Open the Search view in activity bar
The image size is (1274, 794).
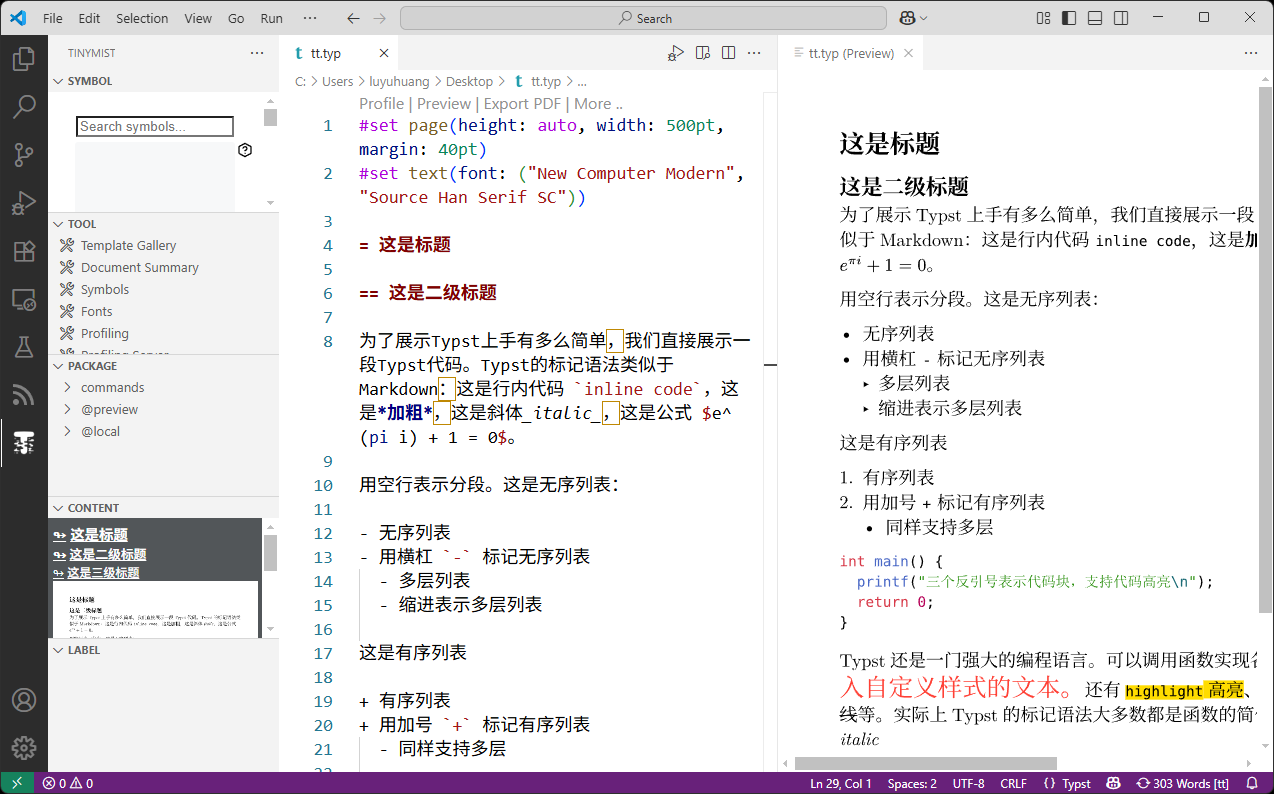point(24,107)
